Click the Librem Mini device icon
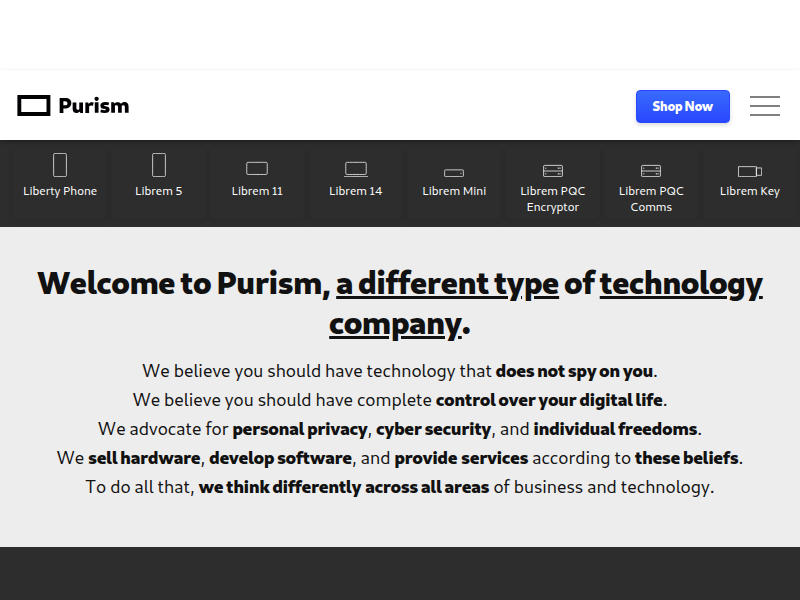Viewport: 800px width, 600px height. click(454, 173)
